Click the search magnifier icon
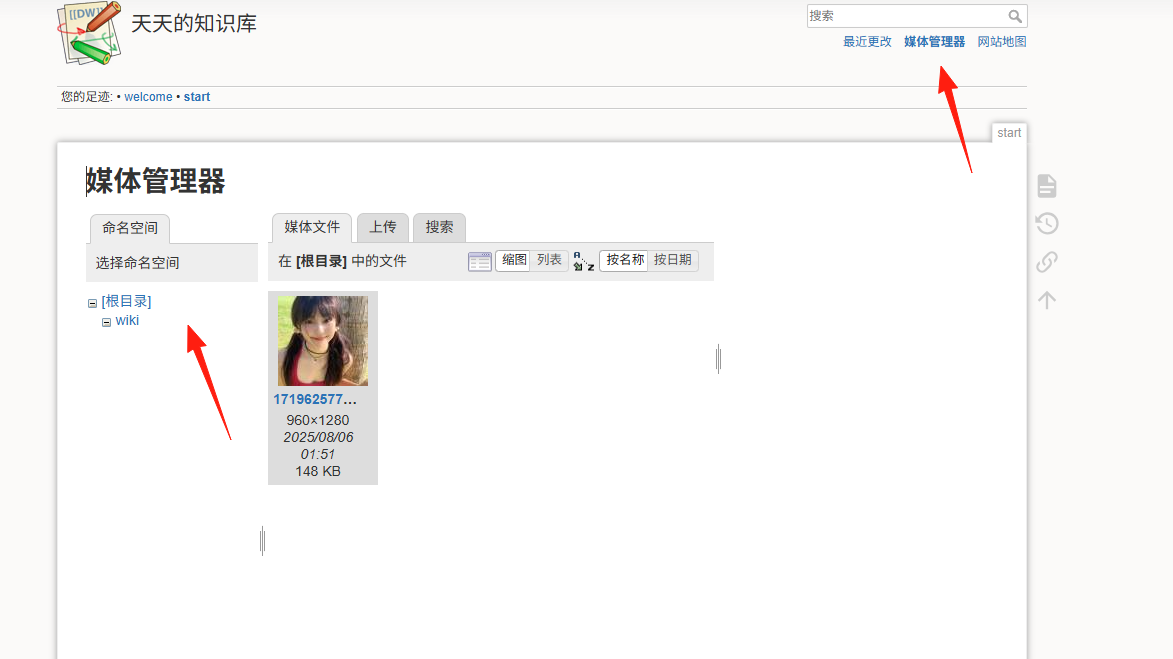This screenshot has height=659, width=1173. click(x=1014, y=16)
